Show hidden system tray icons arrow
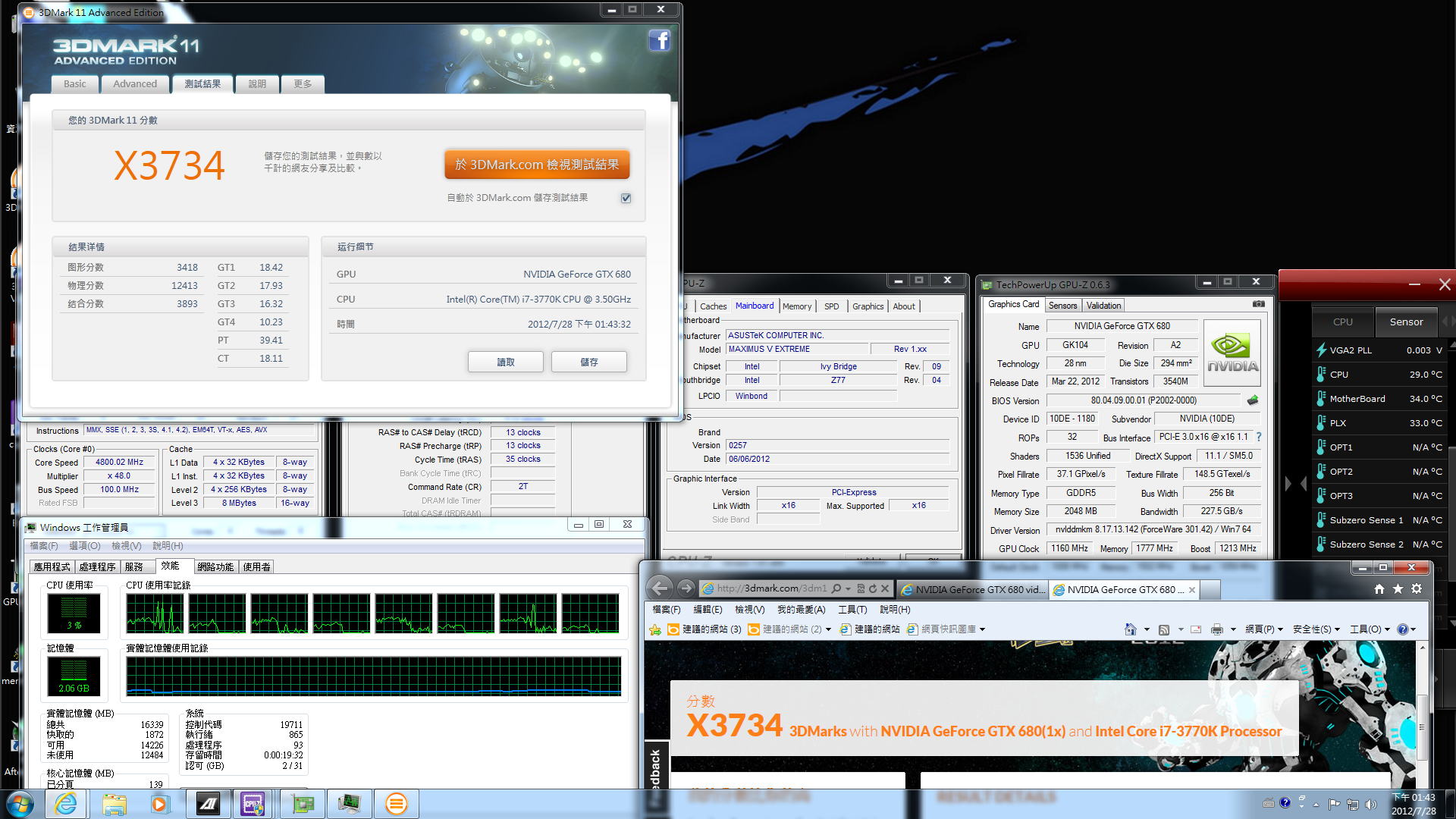The width and height of the screenshot is (1456, 819). pos(1316,804)
